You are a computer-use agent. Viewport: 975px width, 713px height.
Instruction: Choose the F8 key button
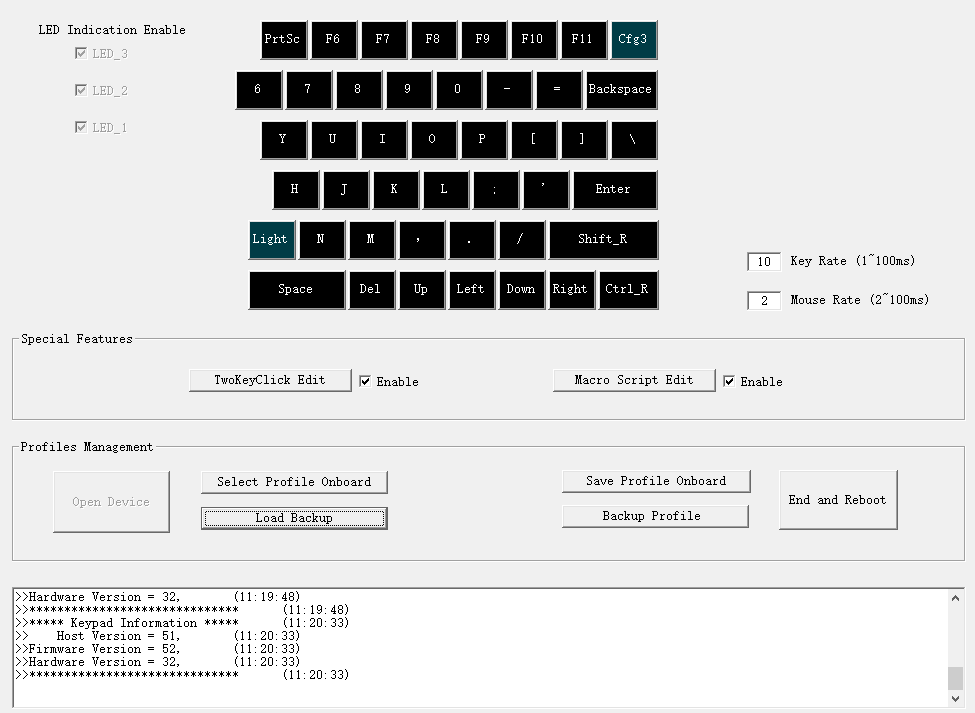433,40
